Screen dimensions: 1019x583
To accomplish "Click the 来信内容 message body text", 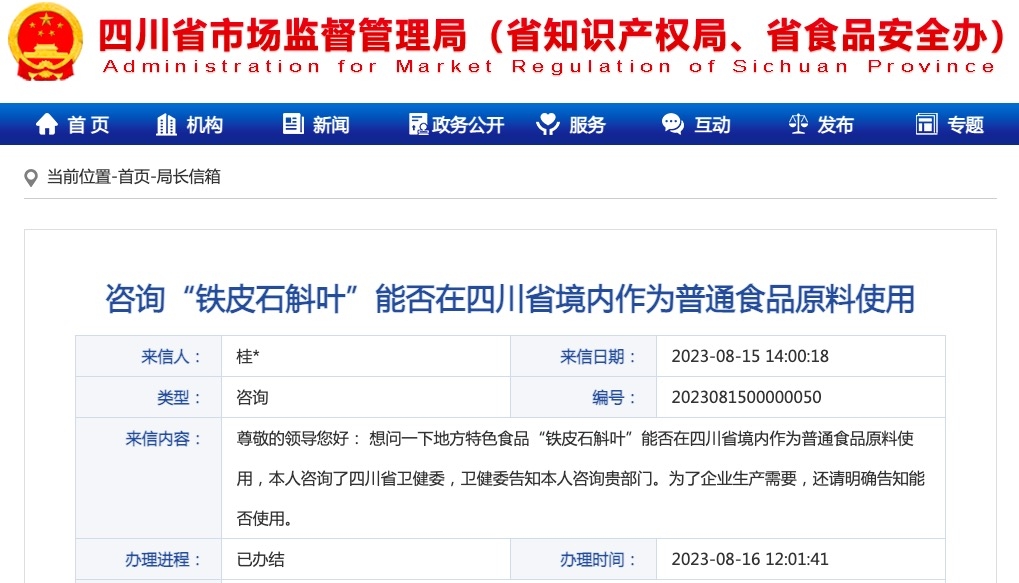I will click(x=580, y=478).
